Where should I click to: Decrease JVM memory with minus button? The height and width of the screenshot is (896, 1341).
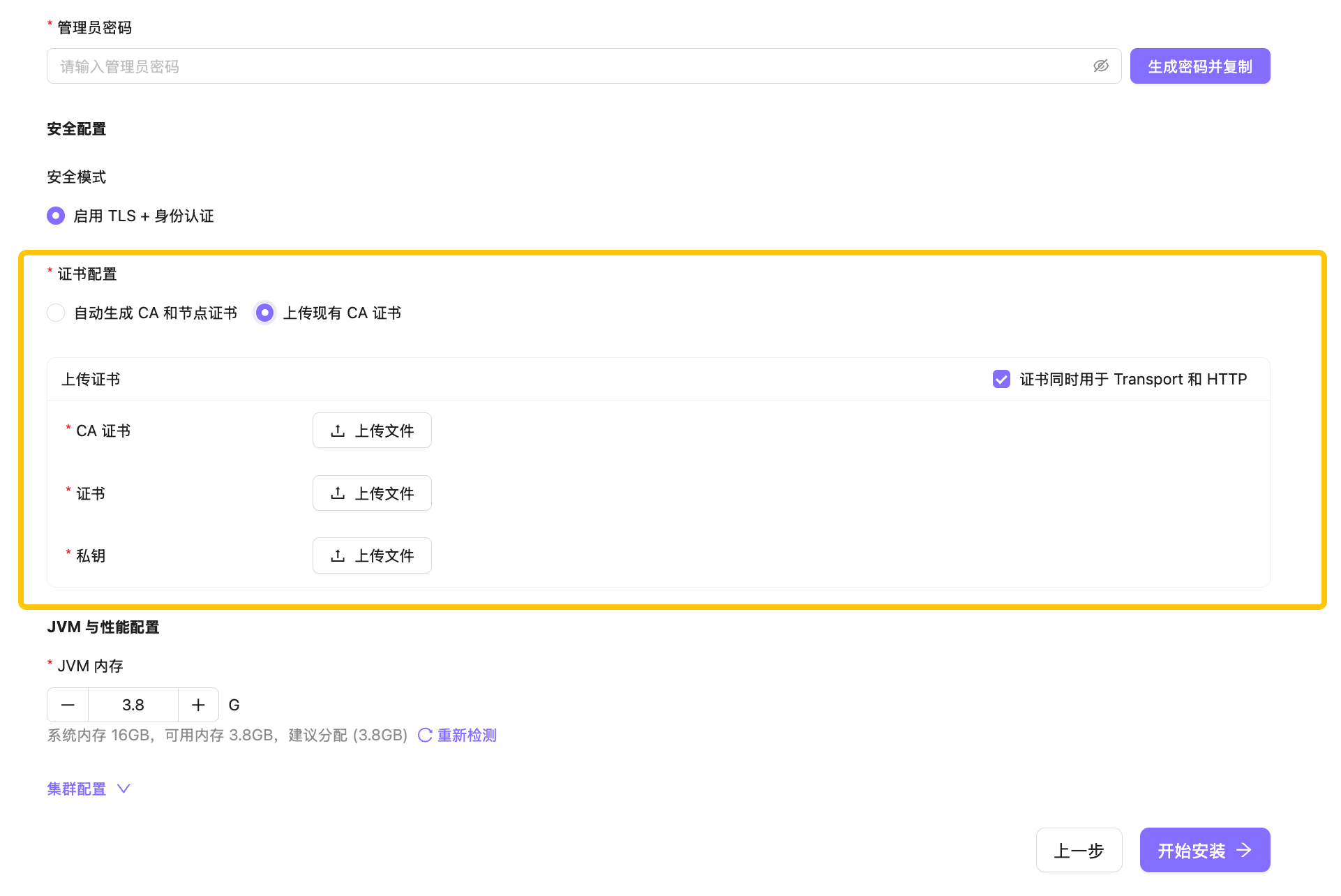pyautogui.click(x=68, y=705)
